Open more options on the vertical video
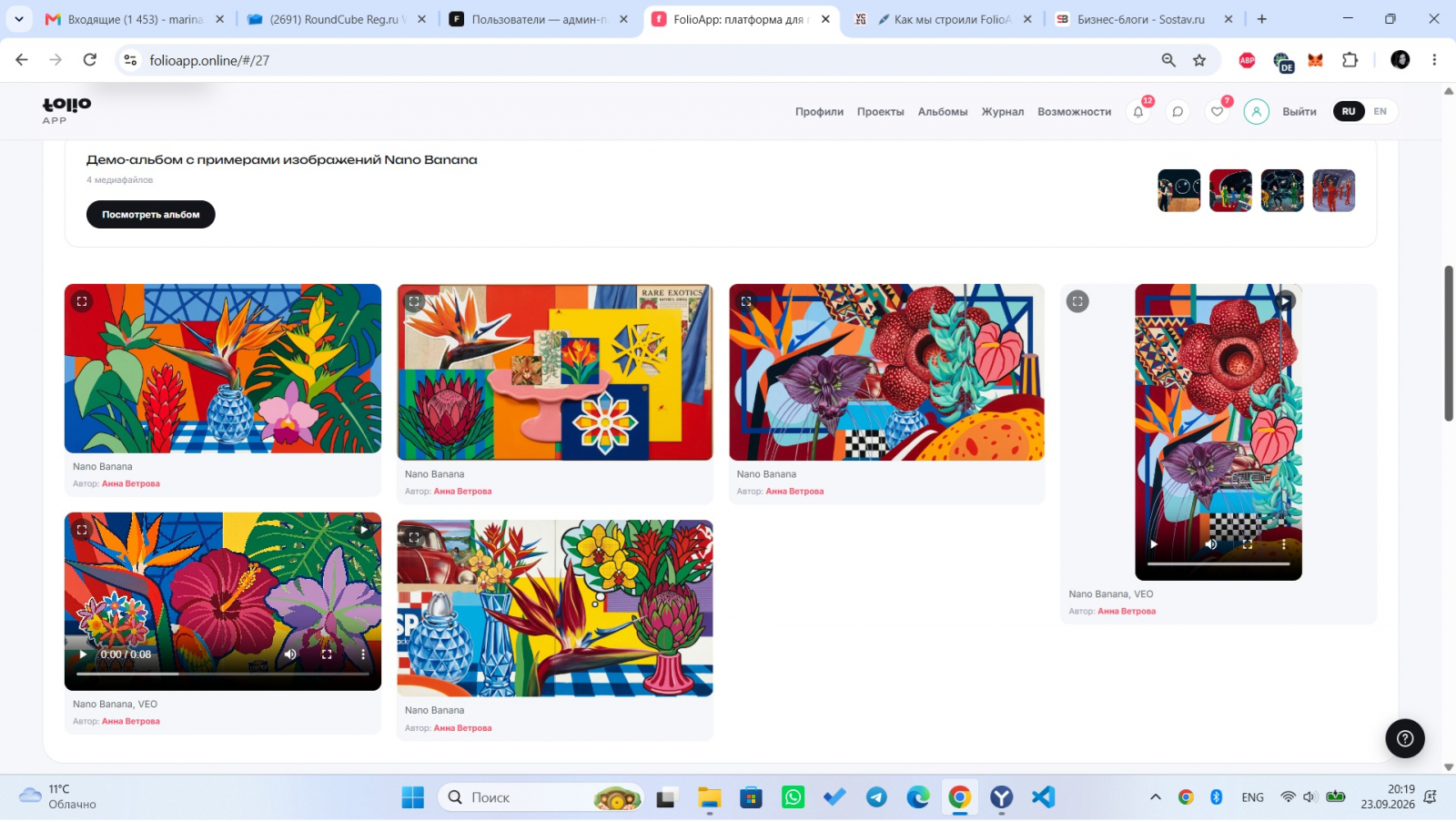Viewport: 1456px width, 822px height. tap(1284, 544)
